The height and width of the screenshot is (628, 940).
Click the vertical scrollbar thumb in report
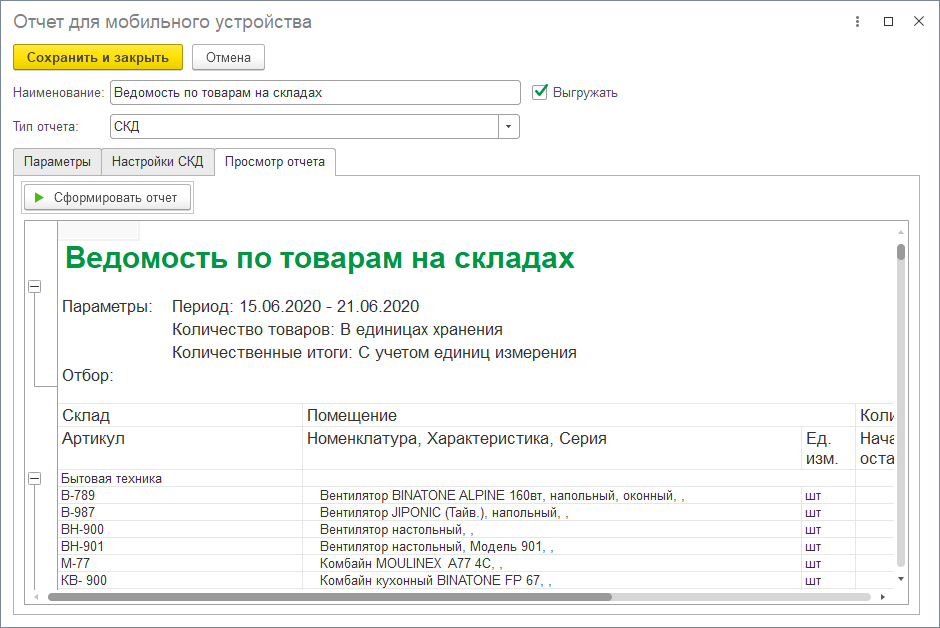[900, 252]
